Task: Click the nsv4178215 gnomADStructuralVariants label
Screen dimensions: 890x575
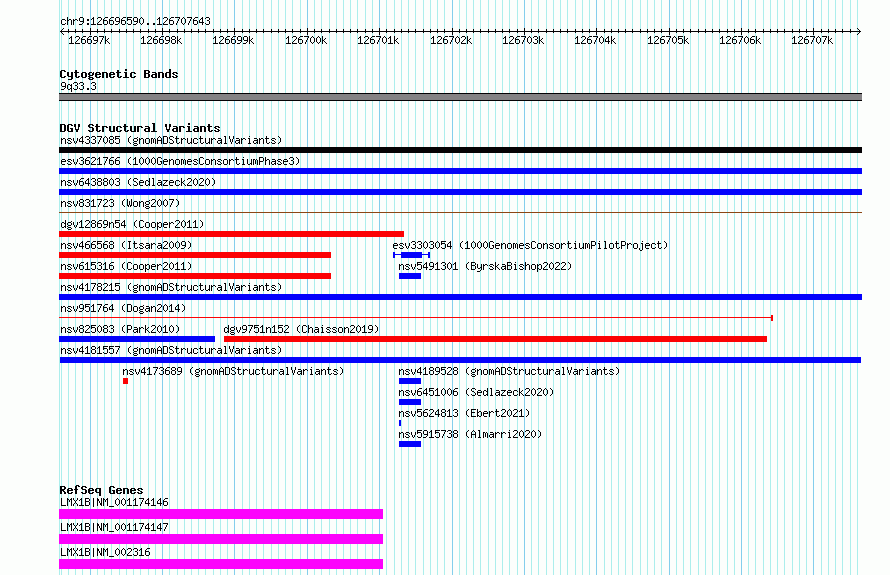Action: point(171,287)
